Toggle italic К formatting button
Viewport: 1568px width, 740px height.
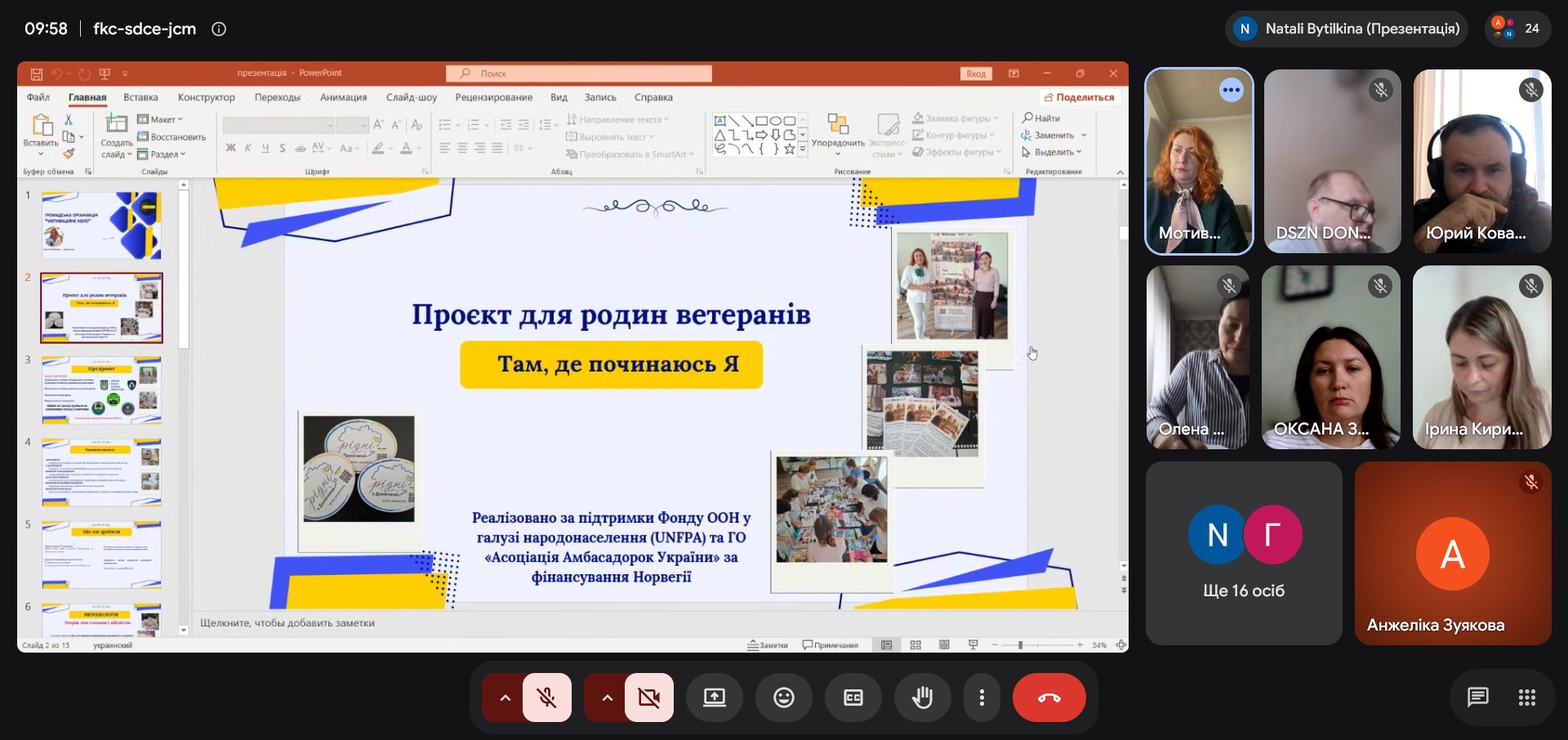click(x=248, y=148)
